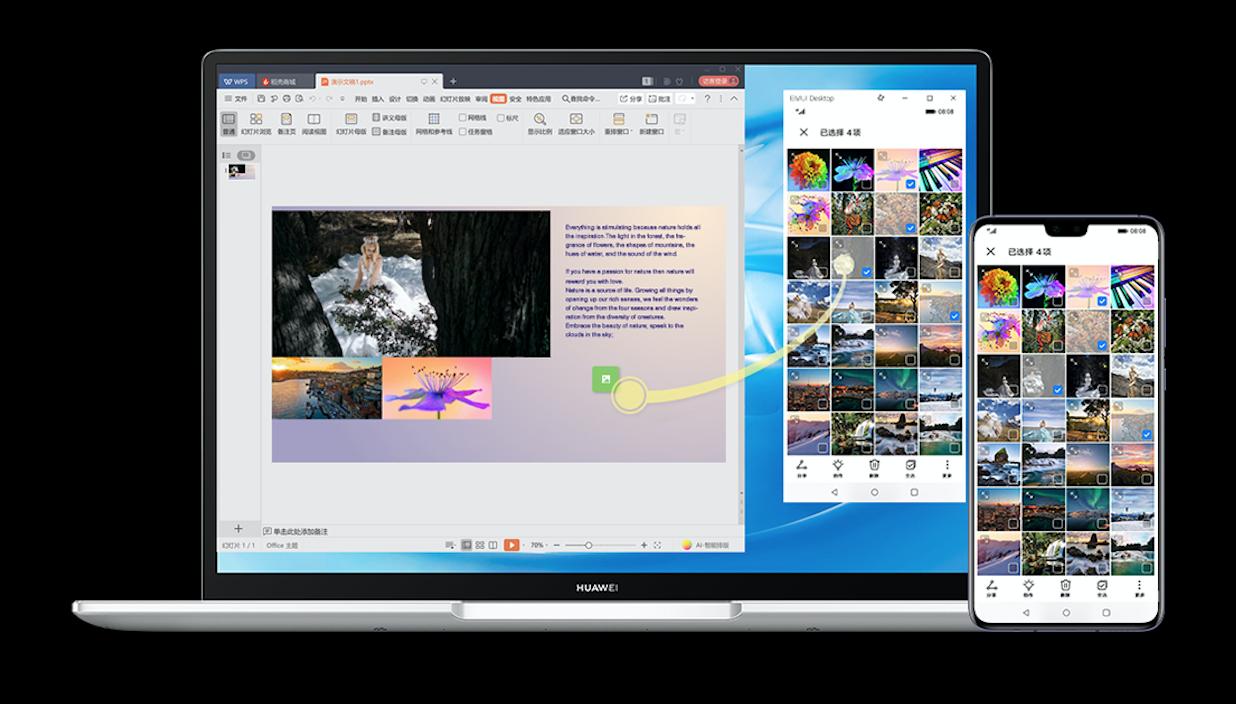Enable the task pane checkbox
1236x704 pixels.
point(463,131)
